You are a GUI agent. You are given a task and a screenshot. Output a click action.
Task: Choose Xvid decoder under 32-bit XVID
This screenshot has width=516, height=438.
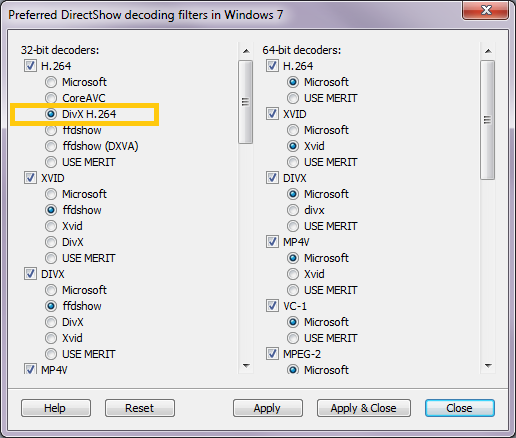click(51, 226)
